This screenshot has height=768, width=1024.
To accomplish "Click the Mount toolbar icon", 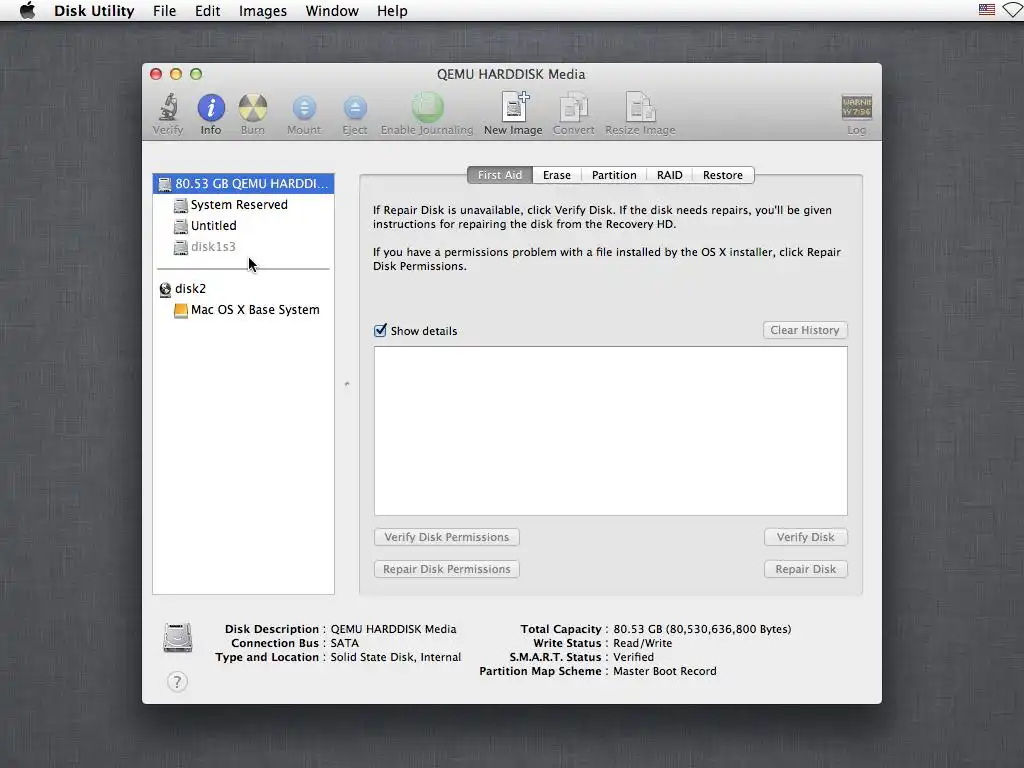I will [x=304, y=108].
